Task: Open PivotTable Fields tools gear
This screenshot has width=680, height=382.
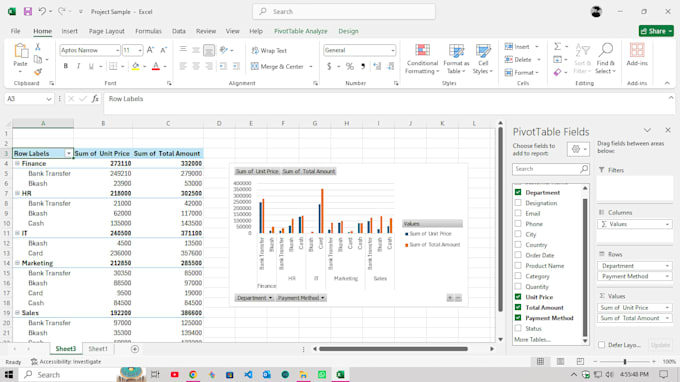Action: [578, 149]
